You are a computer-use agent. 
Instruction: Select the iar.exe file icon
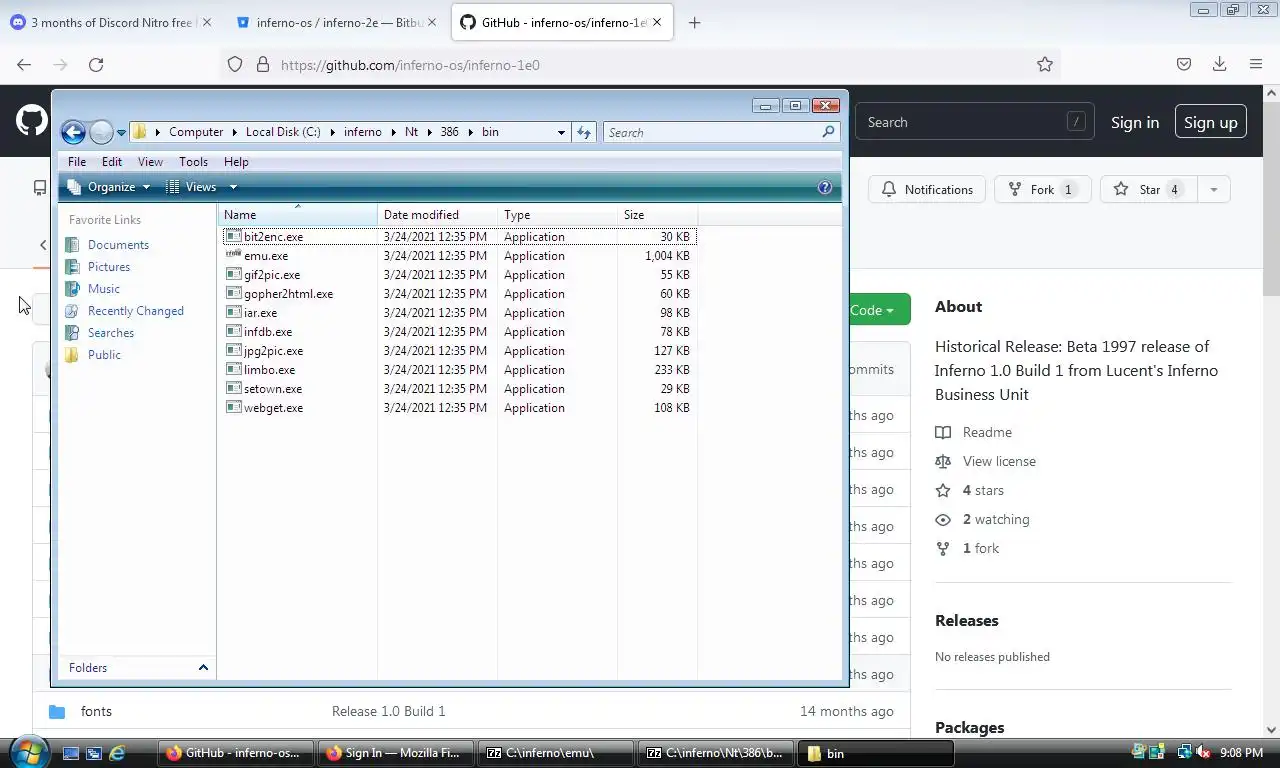[234, 313]
